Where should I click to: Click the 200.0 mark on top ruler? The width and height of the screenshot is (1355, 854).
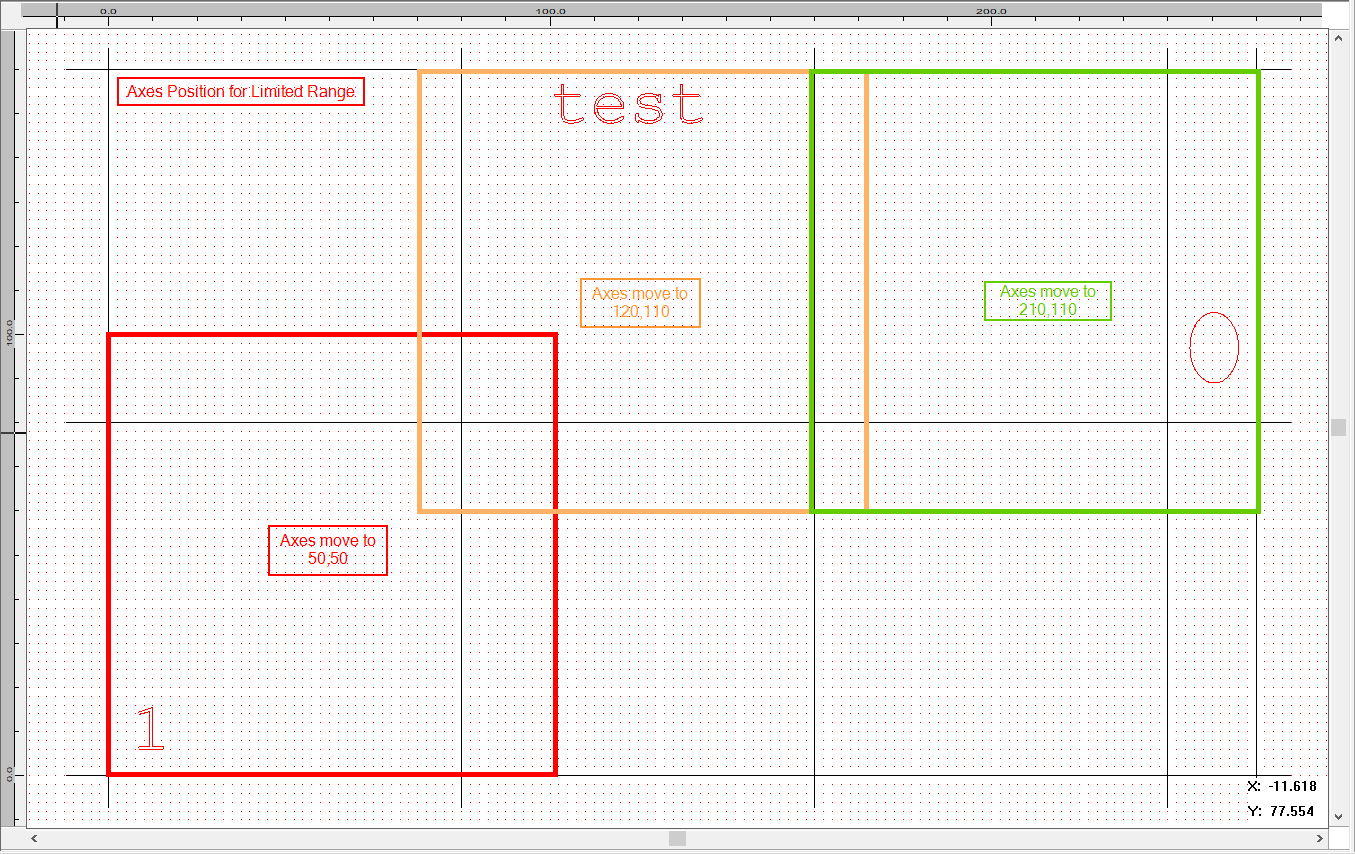991,11
